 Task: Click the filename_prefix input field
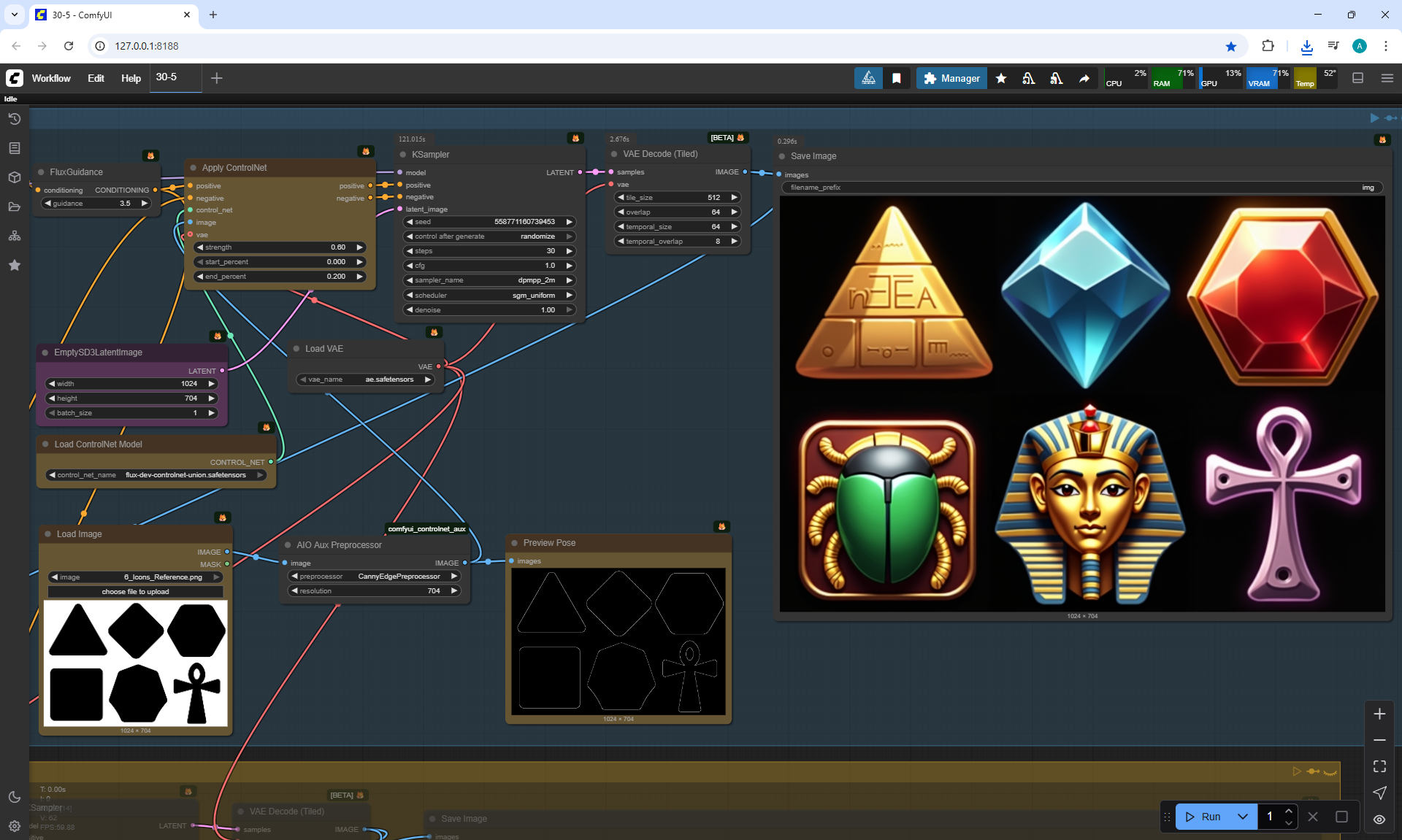tap(1082, 188)
